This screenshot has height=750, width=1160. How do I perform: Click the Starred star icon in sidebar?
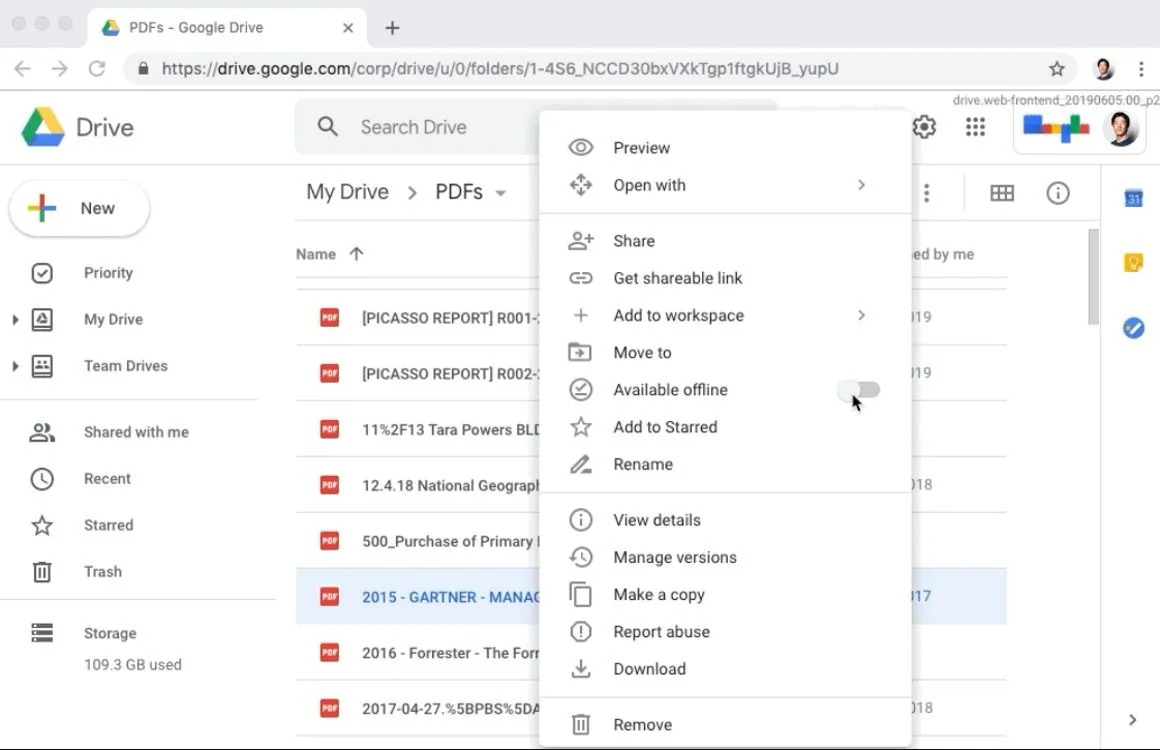(x=42, y=525)
